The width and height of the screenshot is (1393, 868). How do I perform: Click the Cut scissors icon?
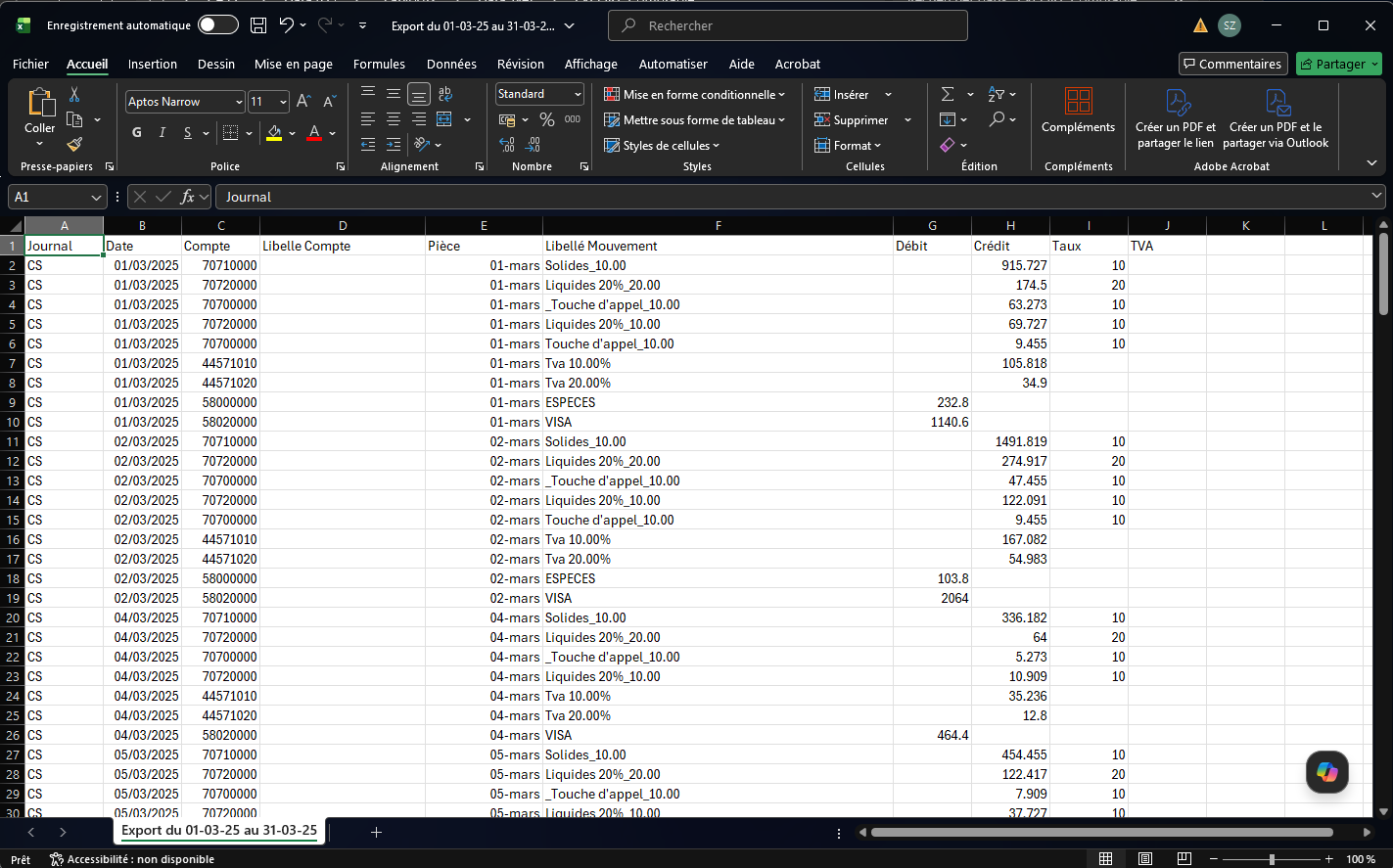click(x=74, y=95)
